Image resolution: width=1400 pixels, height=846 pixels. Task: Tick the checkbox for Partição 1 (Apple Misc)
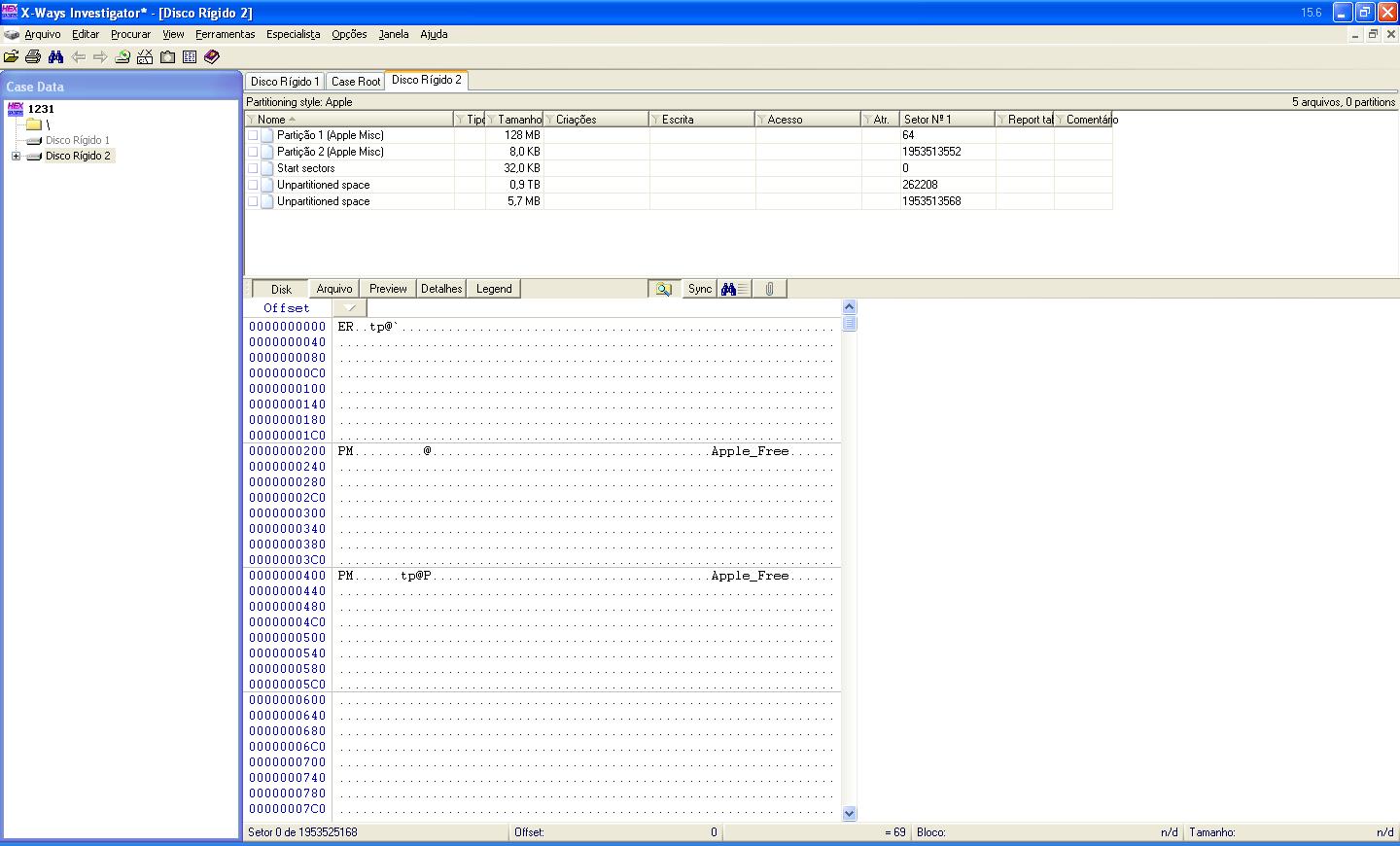click(253, 135)
